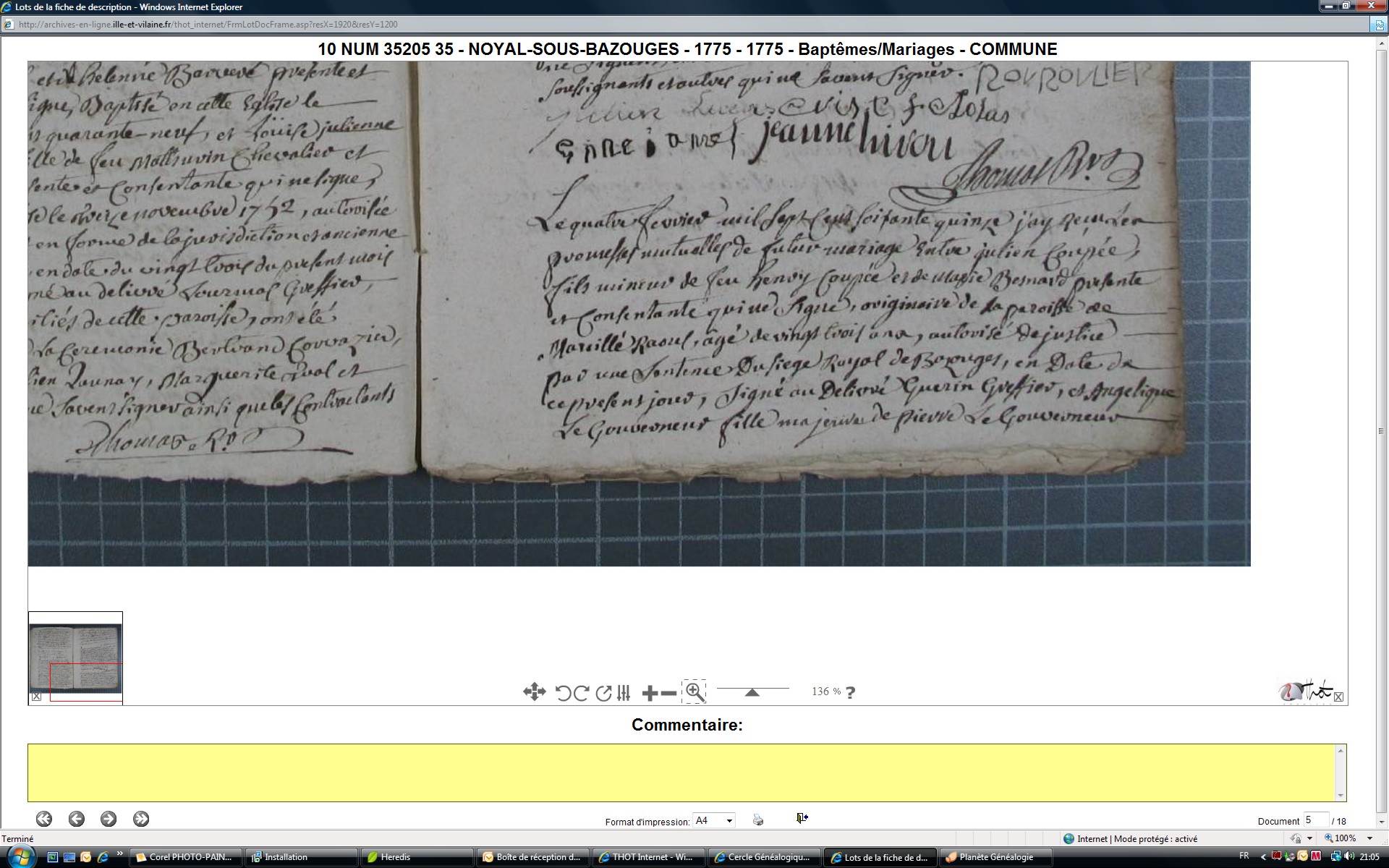Zoom in with the plus icon
This screenshot has height=868, width=1389.
pyautogui.click(x=650, y=694)
